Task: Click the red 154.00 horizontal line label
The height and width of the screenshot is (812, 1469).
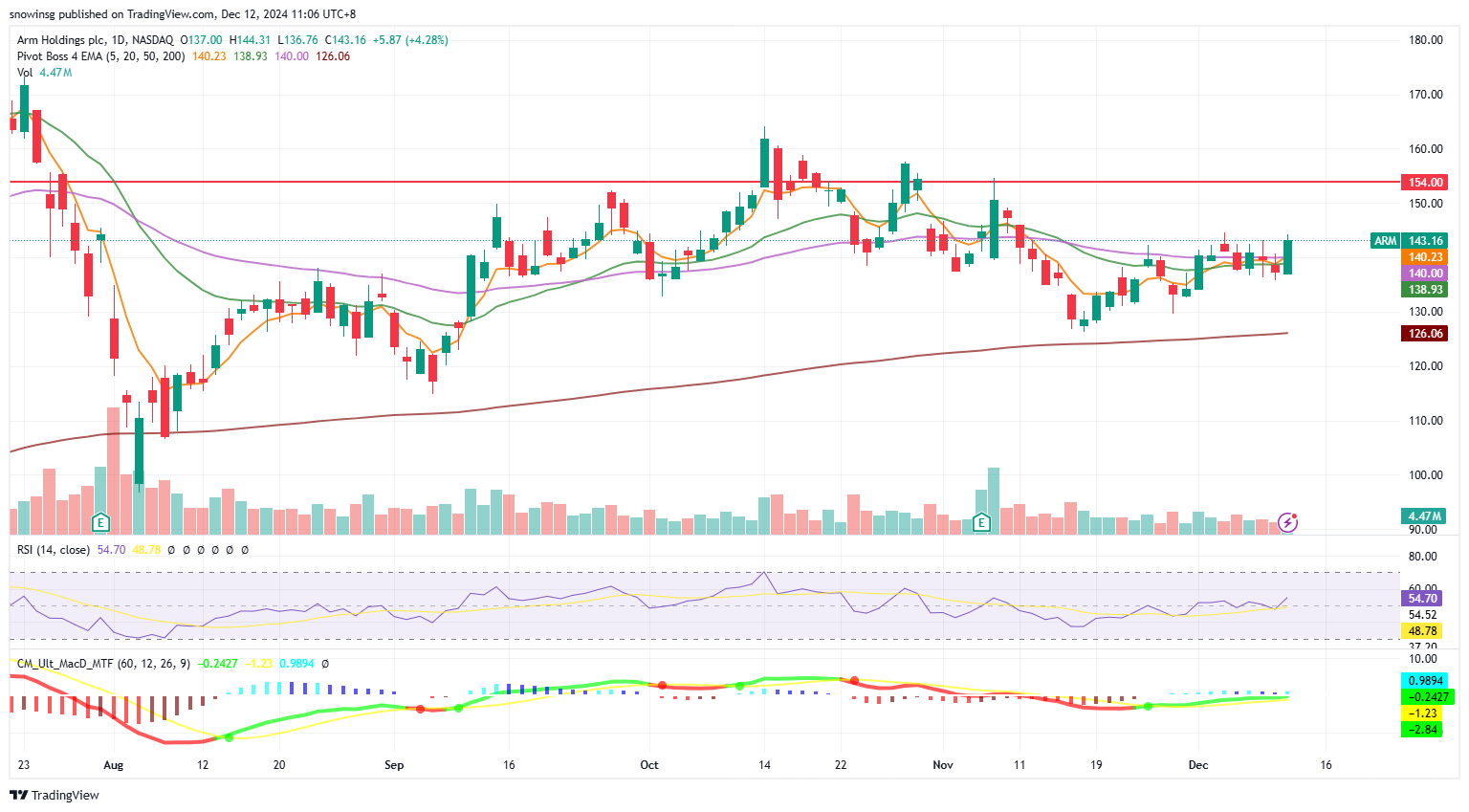Action: pyautogui.click(x=1425, y=182)
